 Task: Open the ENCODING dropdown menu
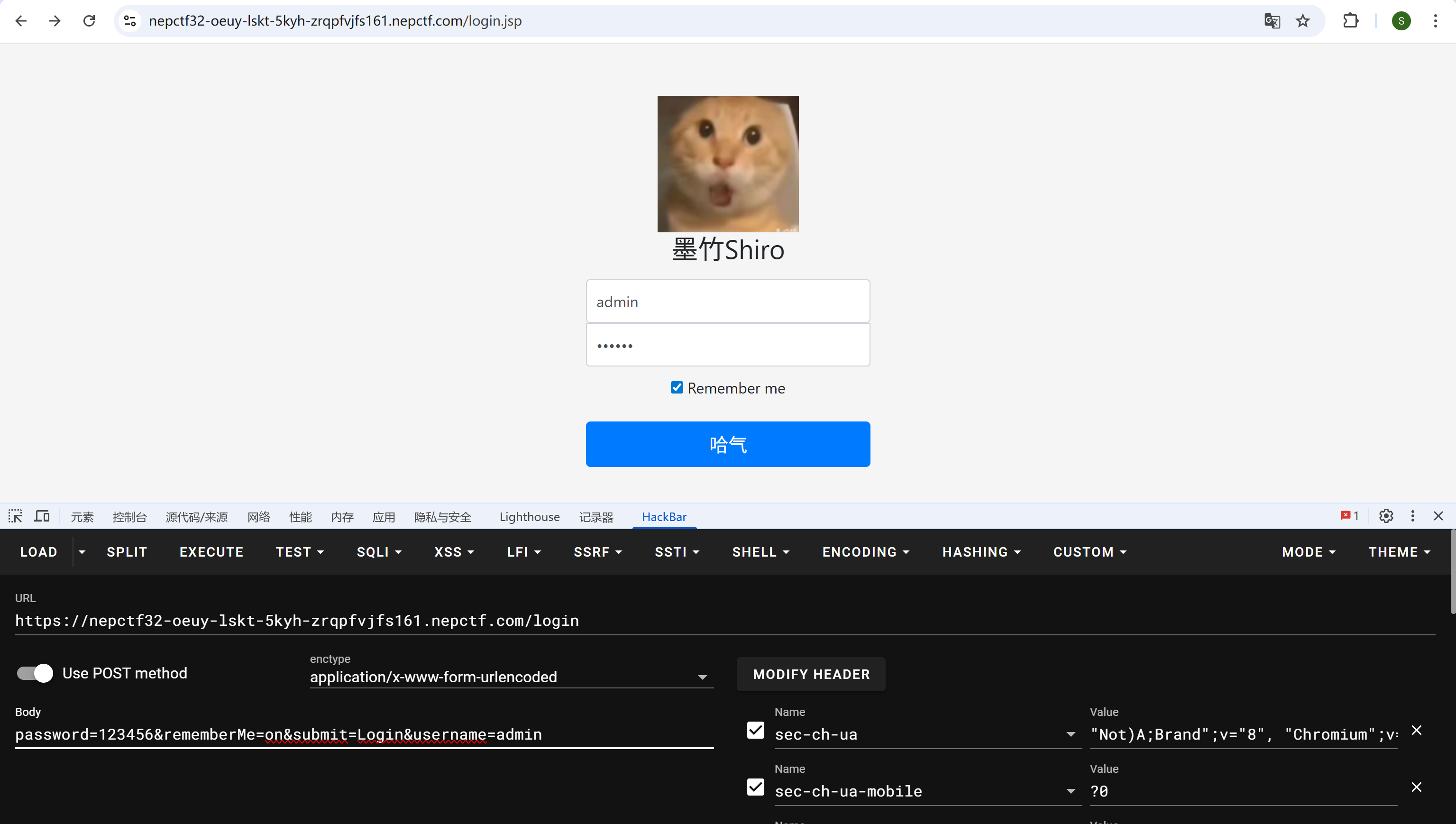click(865, 552)
